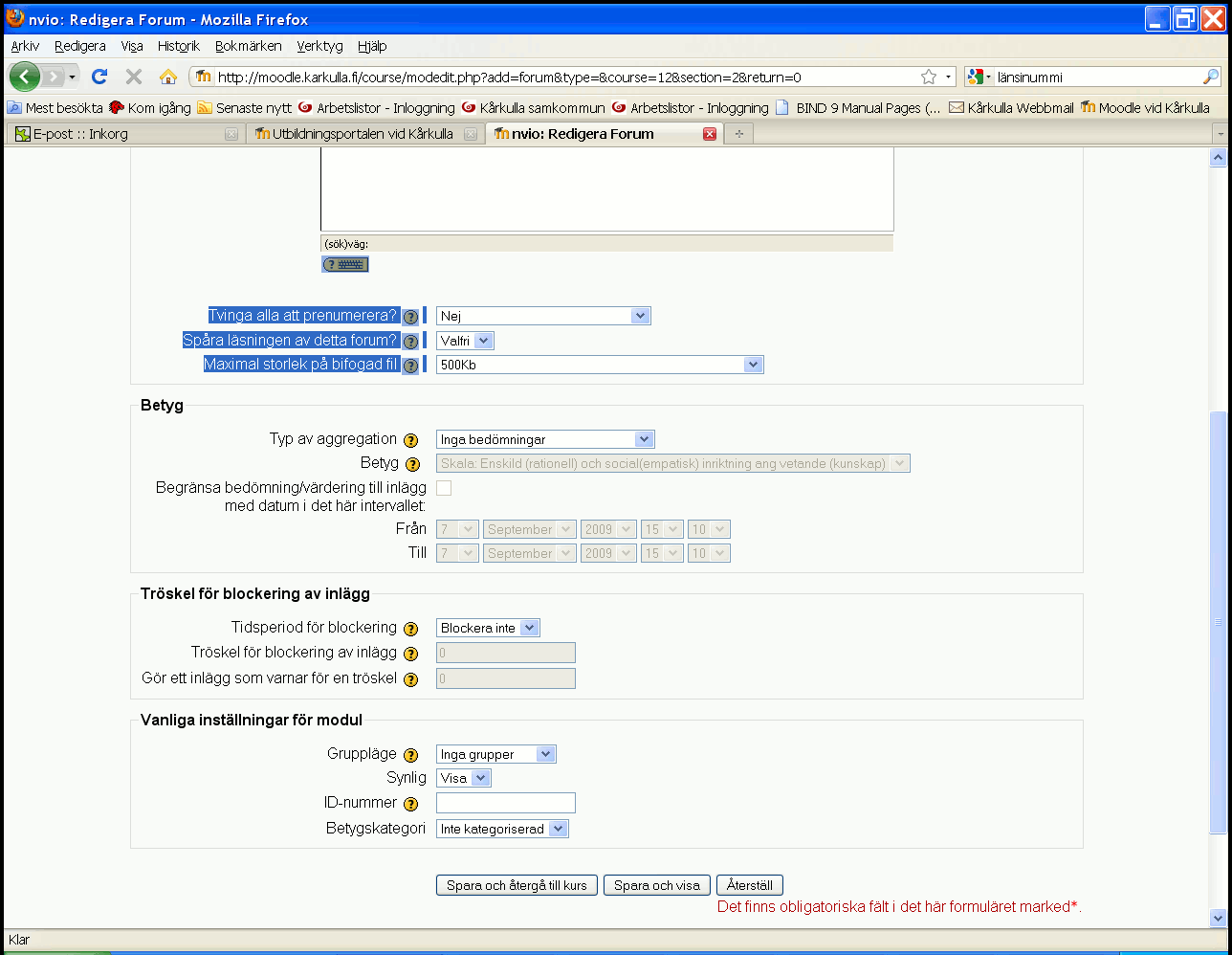This screenshot has height=955, width=1232.
Task: Open help for Gör ett inlägg som varnar
Action: [x=411, y=679]
